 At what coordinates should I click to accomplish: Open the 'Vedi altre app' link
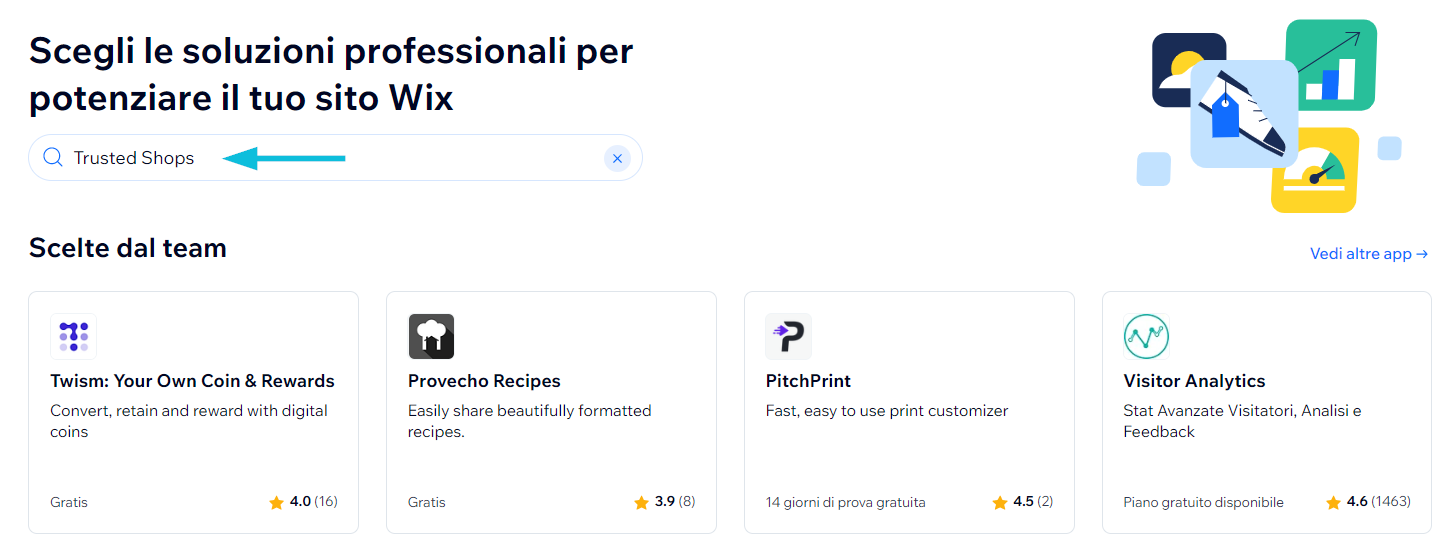coord(1368,254)
